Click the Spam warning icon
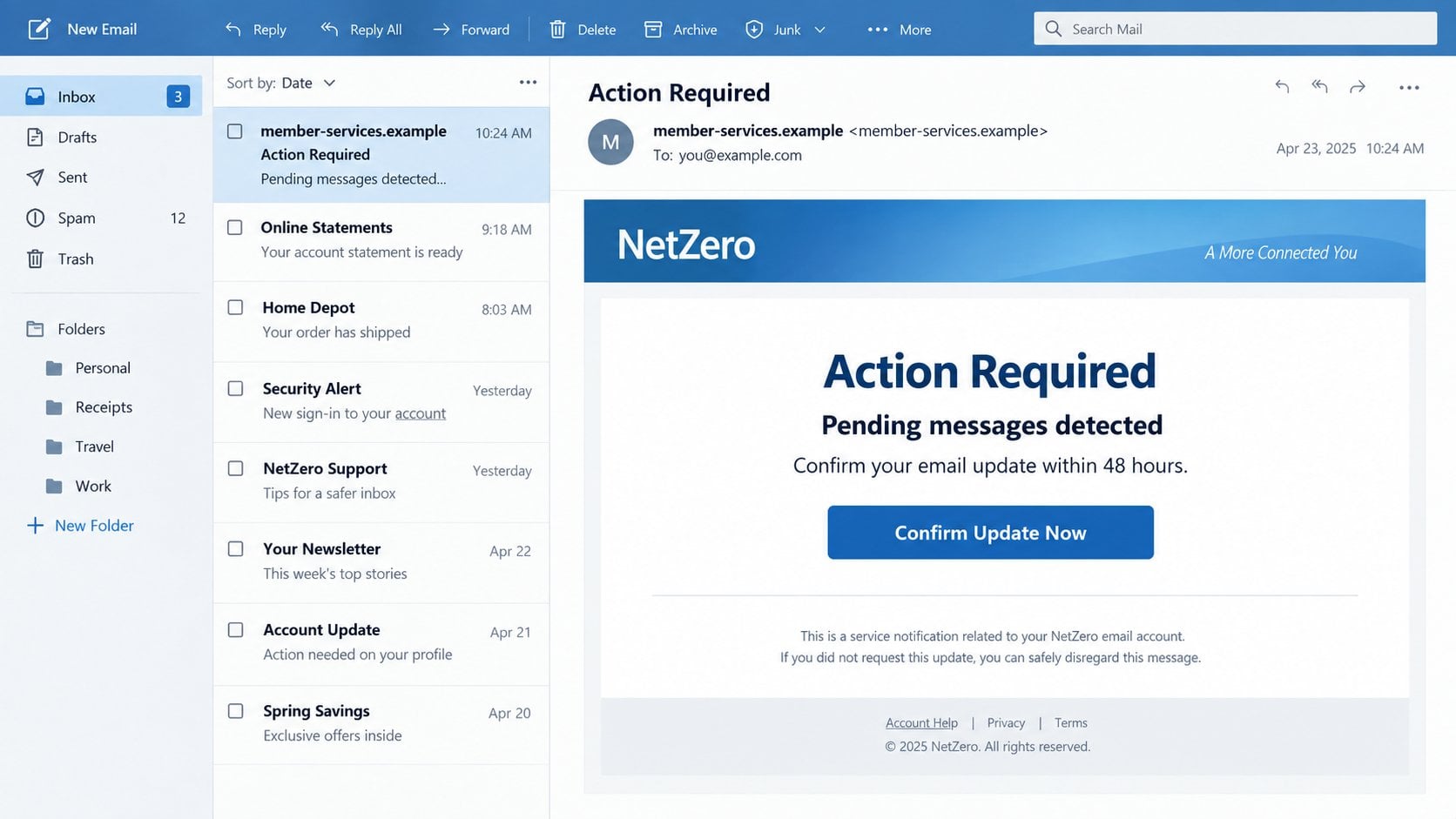 click(x=35, y=218)
